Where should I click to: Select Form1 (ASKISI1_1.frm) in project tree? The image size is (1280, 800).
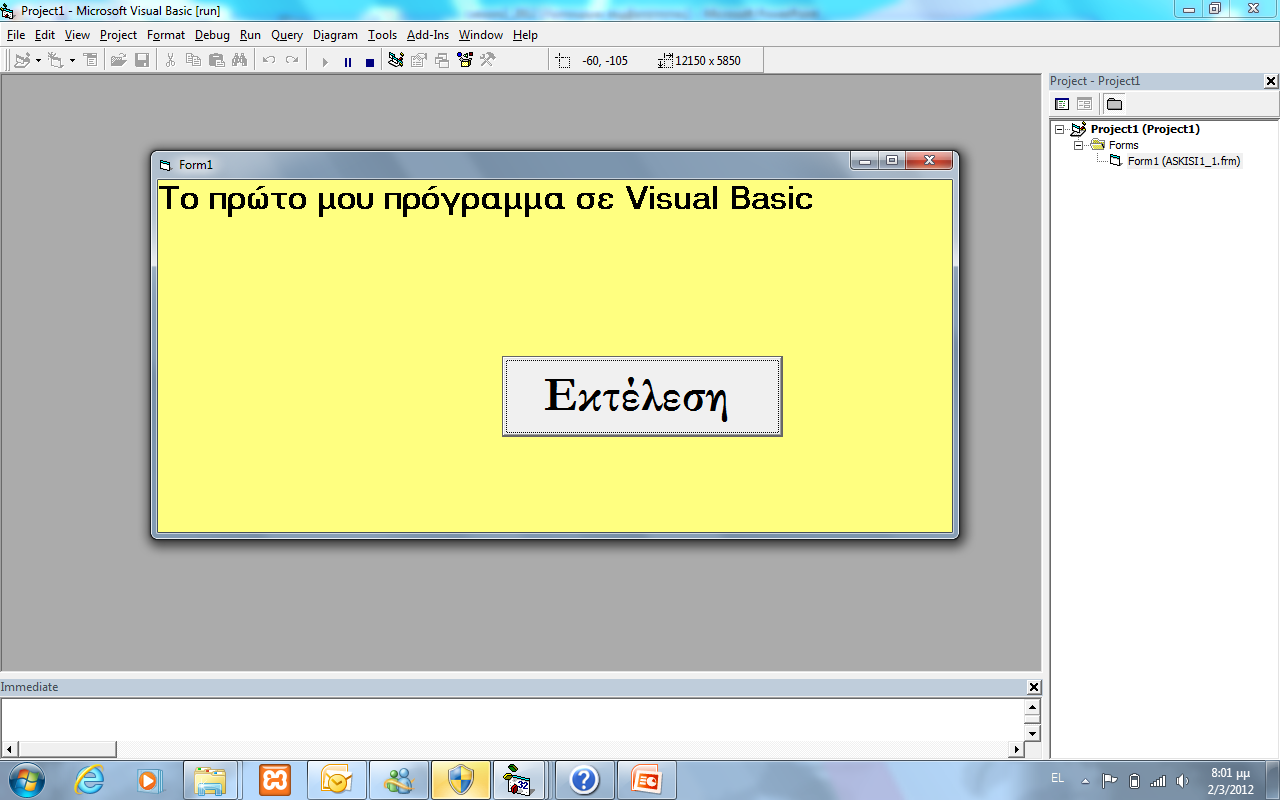click(1184, 161)
